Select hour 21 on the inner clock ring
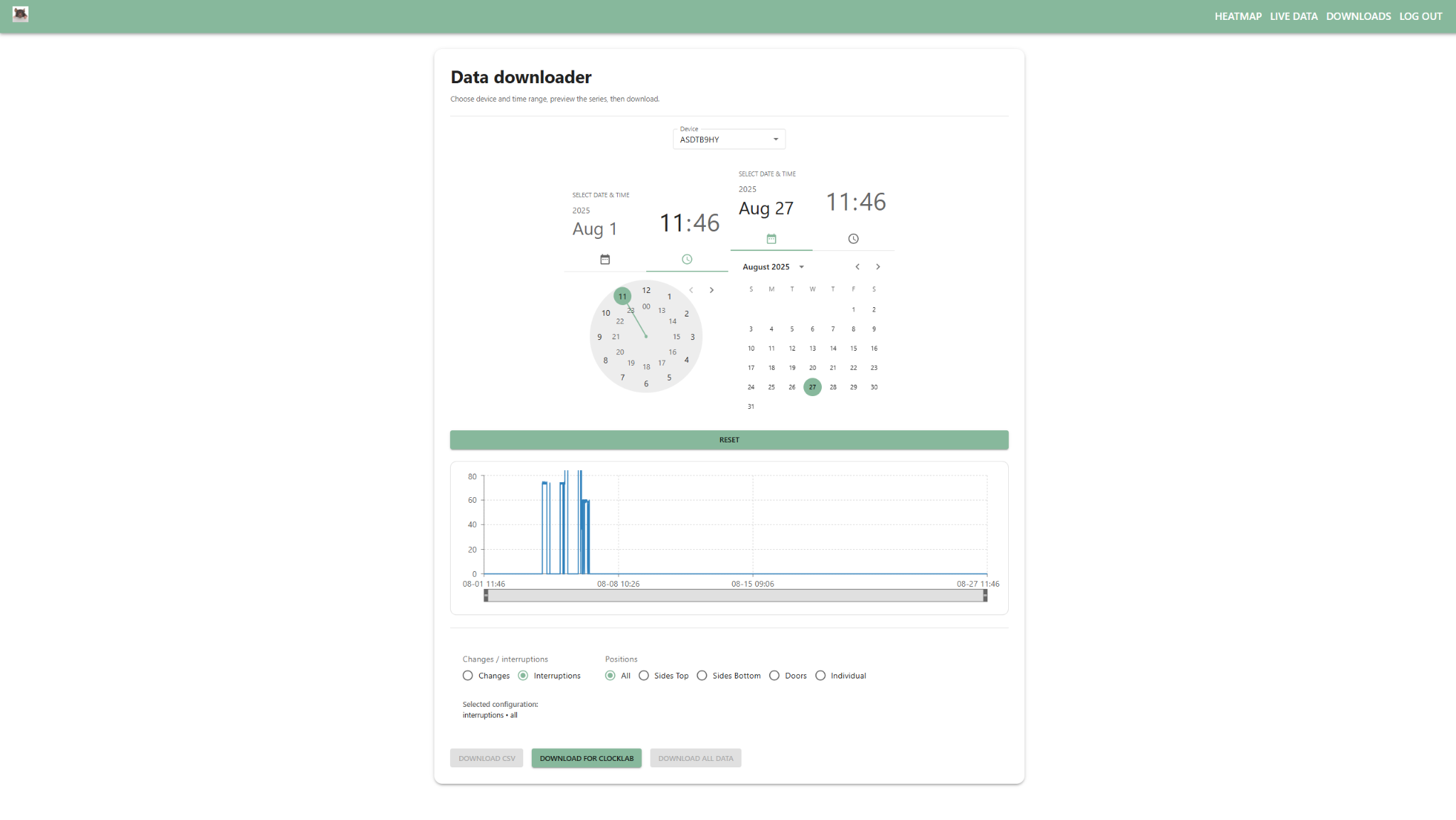Screen dimensions: 1456x820 [616, 337]
